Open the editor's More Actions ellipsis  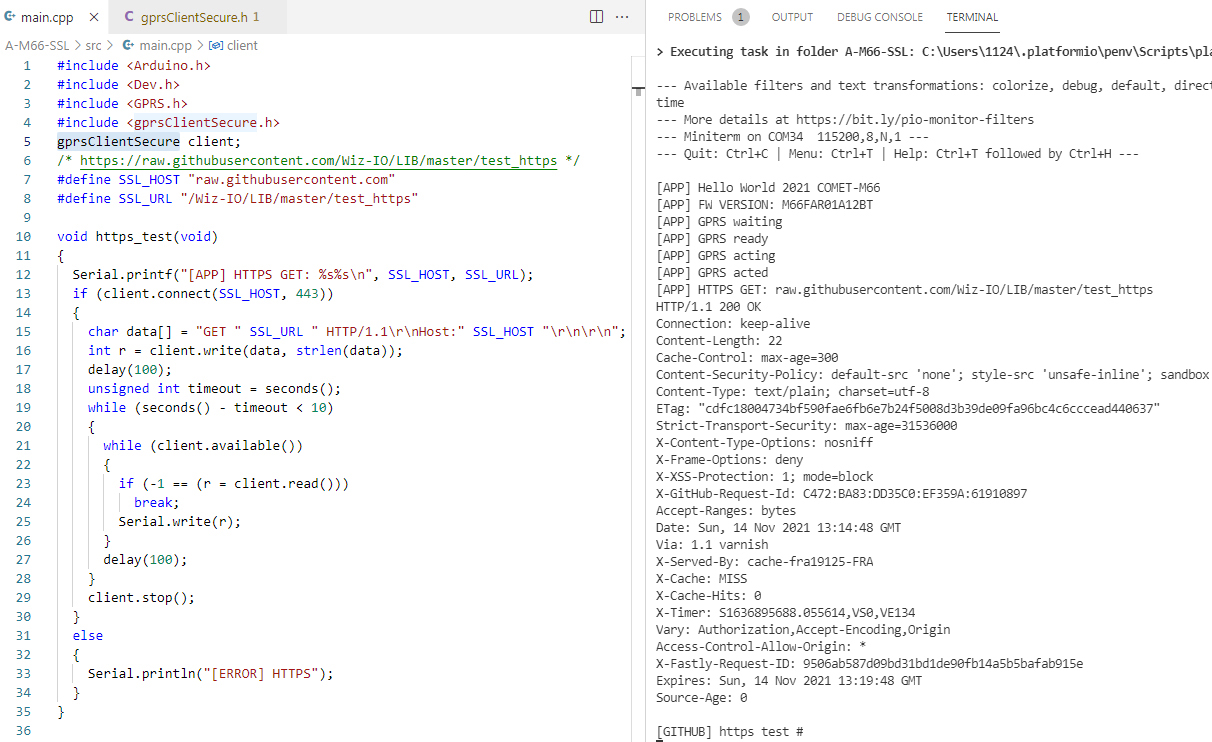click(622, 17)
